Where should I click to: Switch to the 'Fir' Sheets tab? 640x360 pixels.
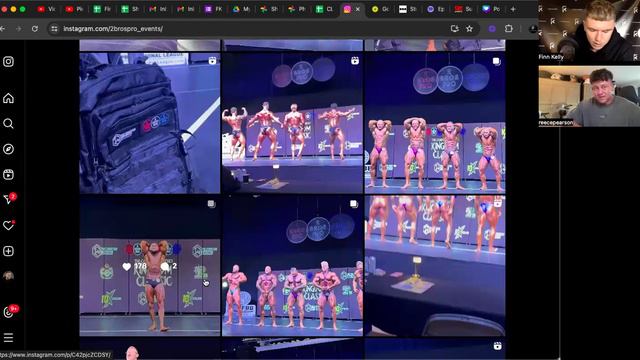[x=102, y=9]
